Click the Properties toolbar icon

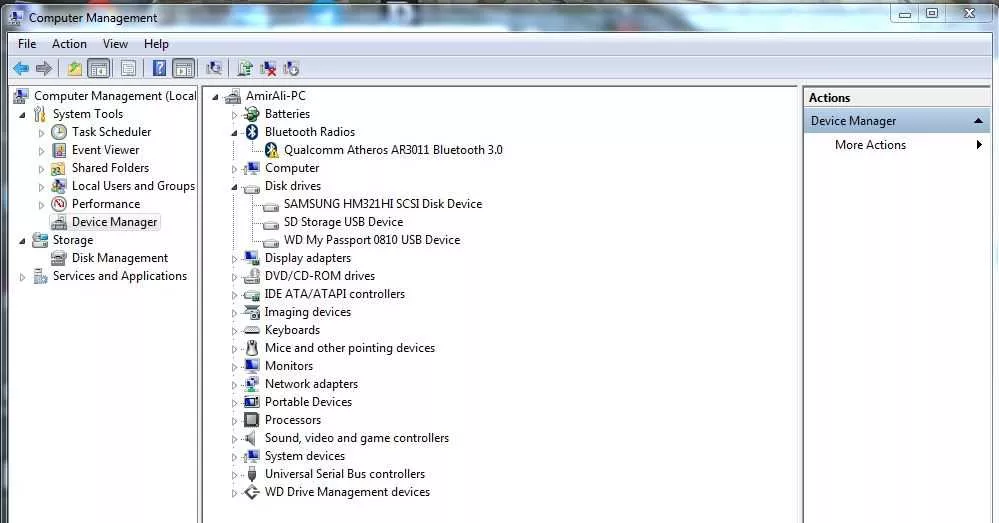tap(128, 68)
